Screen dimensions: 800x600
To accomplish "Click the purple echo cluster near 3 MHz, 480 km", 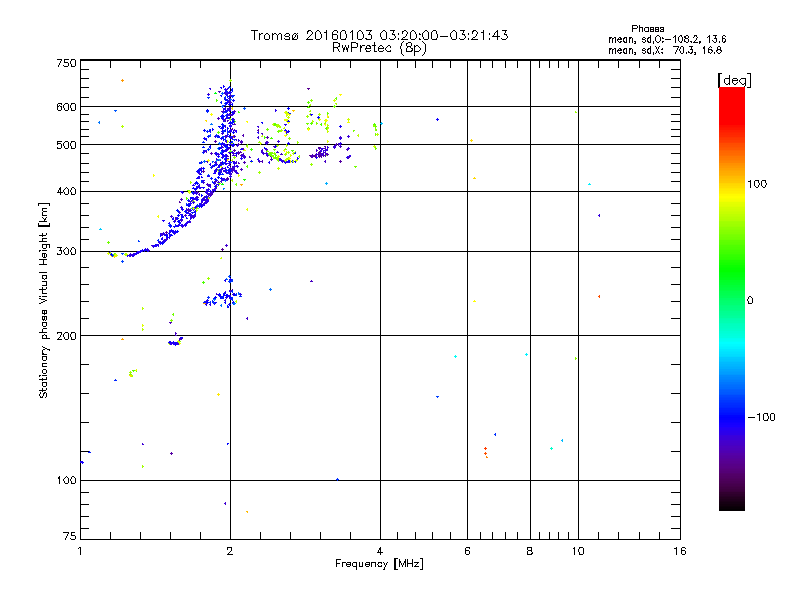I will (320, 153).
